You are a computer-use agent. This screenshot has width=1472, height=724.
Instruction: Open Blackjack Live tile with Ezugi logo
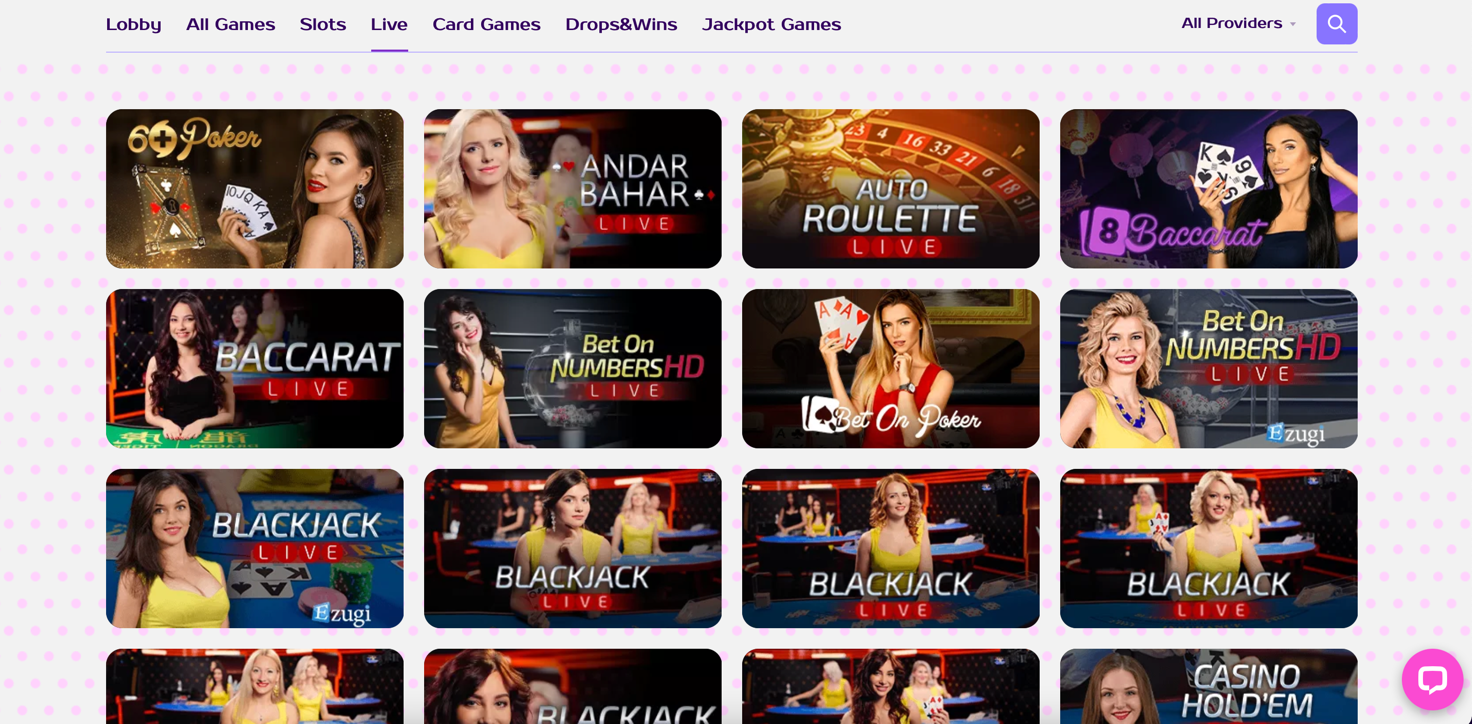click(x=255, y=549)
